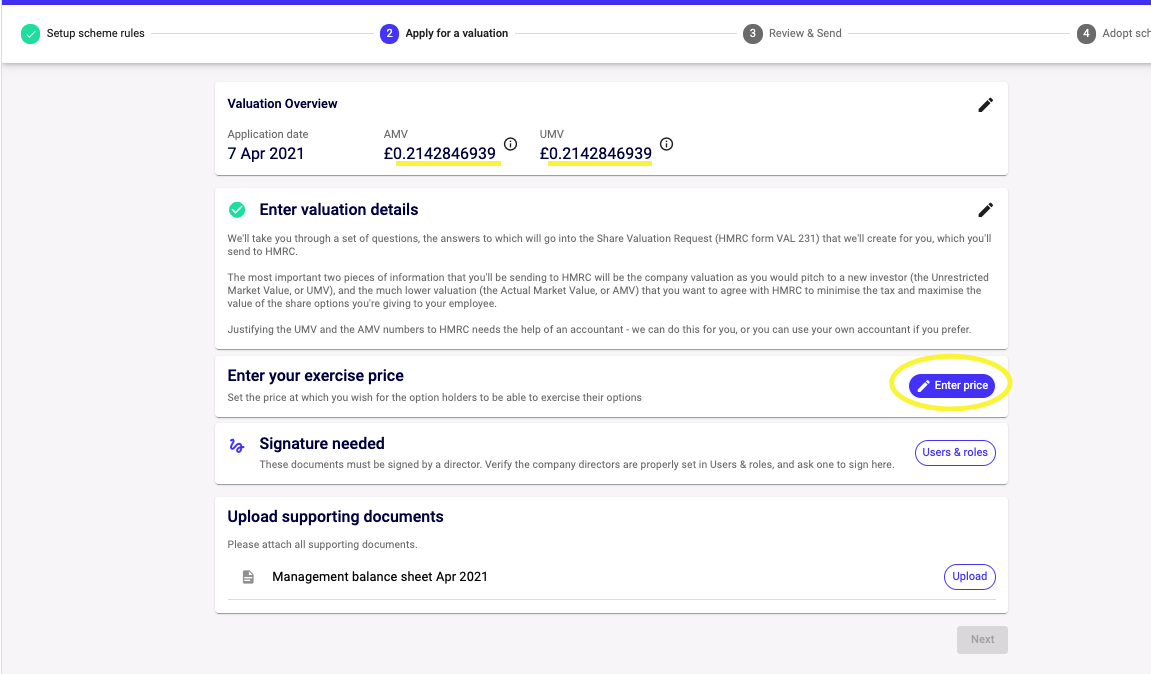Select step 3 number badge

[752, 34]
